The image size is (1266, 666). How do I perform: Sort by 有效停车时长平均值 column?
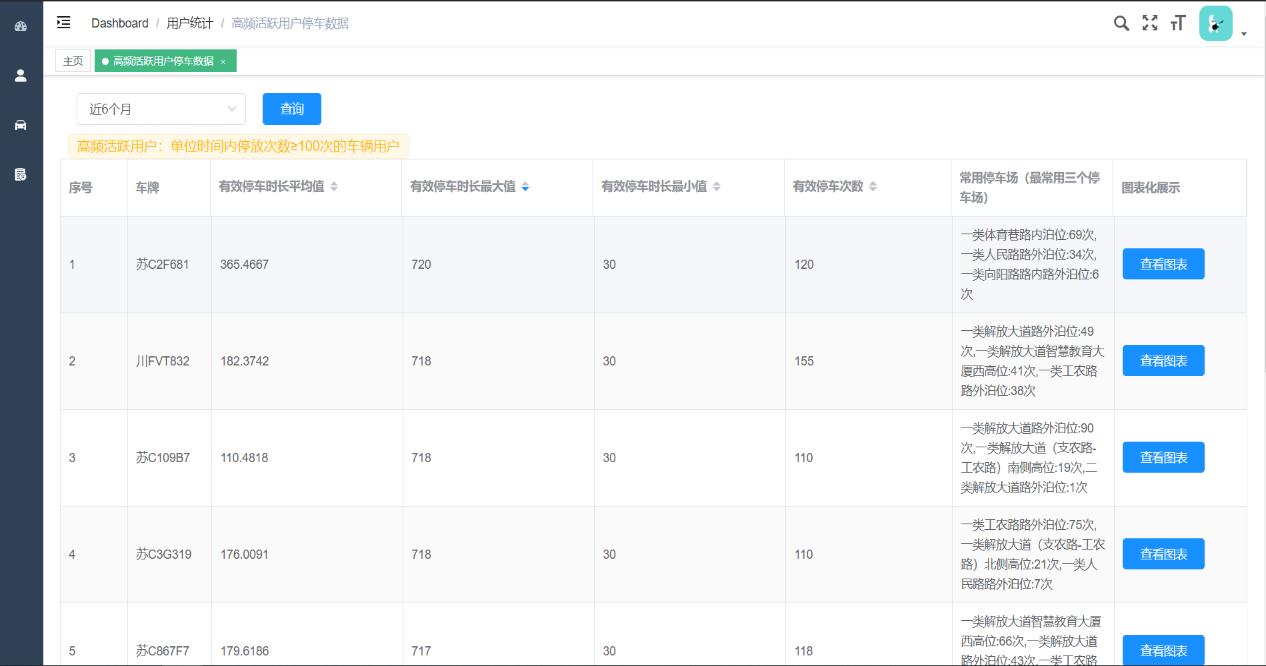pos(334,187)
